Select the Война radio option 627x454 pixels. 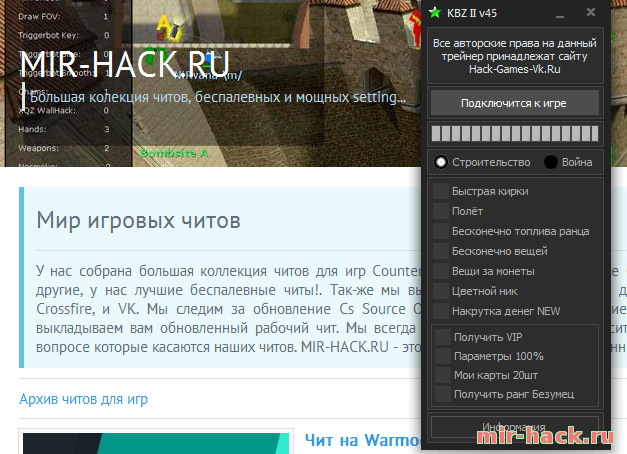point(551,162)
